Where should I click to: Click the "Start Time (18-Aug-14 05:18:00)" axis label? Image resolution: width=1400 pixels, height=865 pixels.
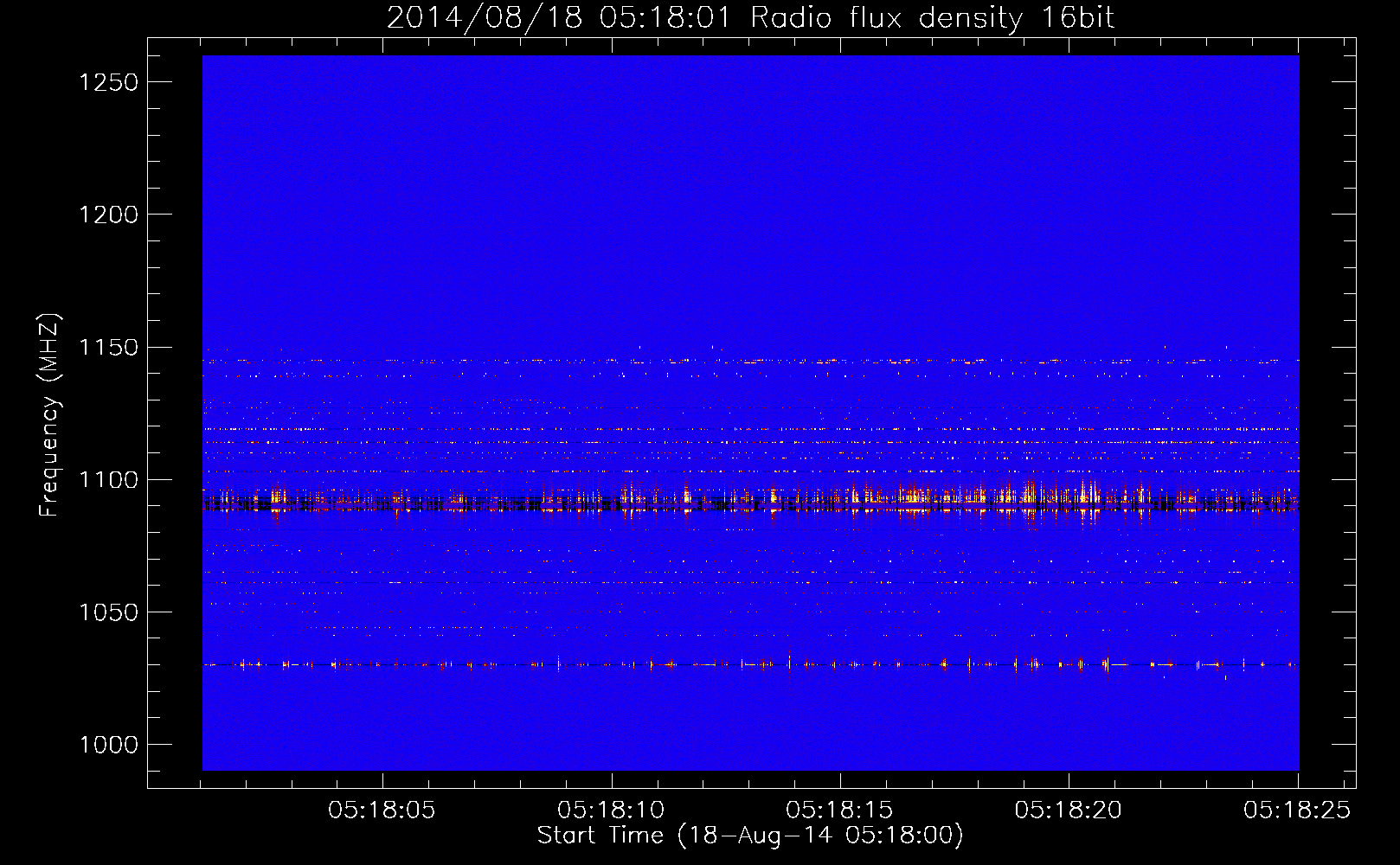click(750, 836)
